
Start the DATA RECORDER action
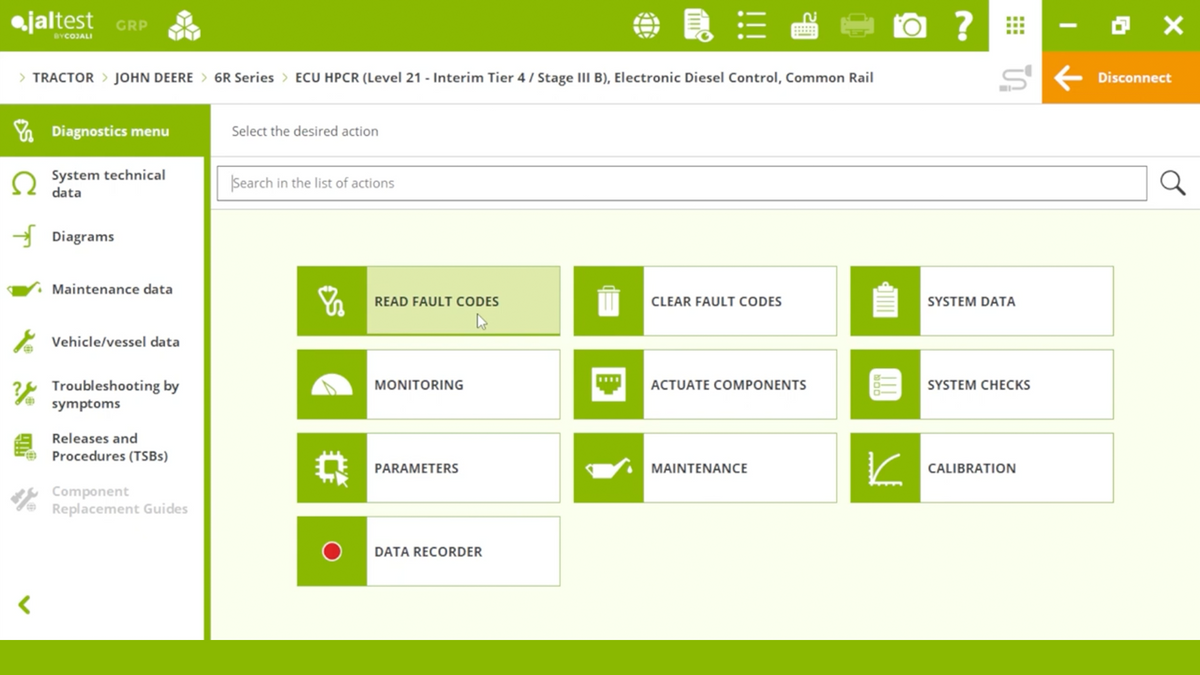click(x=428, y=551)
